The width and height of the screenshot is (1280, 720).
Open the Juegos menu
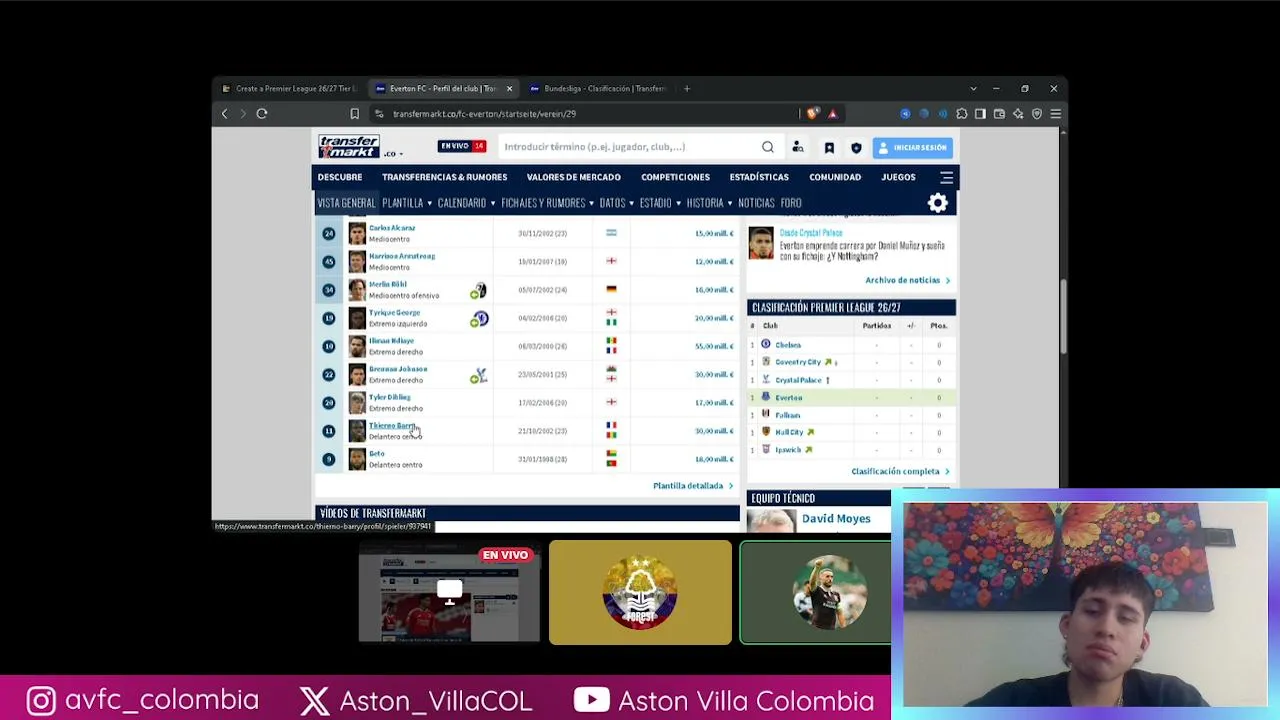tap(898, 177)
